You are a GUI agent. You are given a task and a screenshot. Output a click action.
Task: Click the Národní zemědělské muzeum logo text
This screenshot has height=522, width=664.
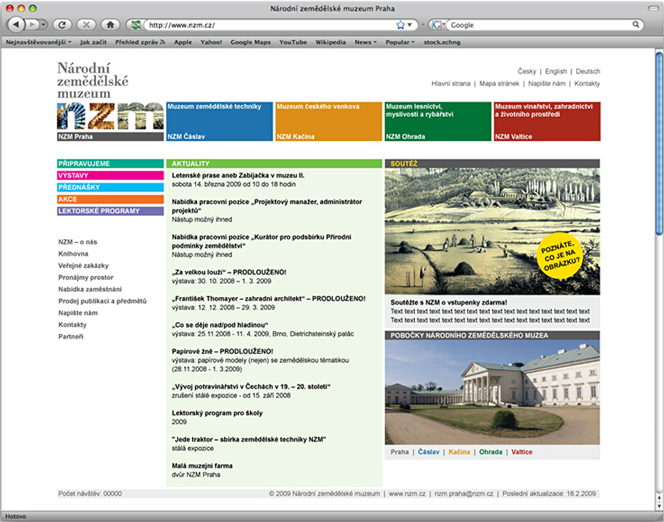pos(93,80)
